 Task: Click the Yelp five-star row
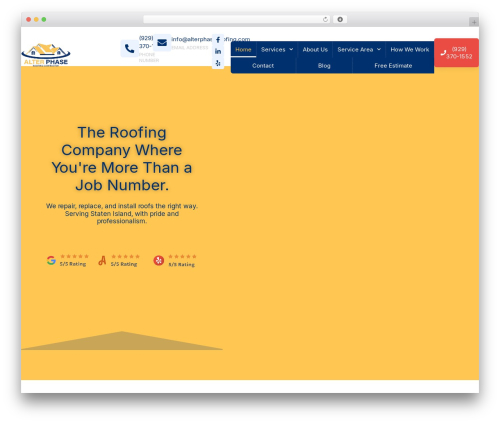pos(182,257)
